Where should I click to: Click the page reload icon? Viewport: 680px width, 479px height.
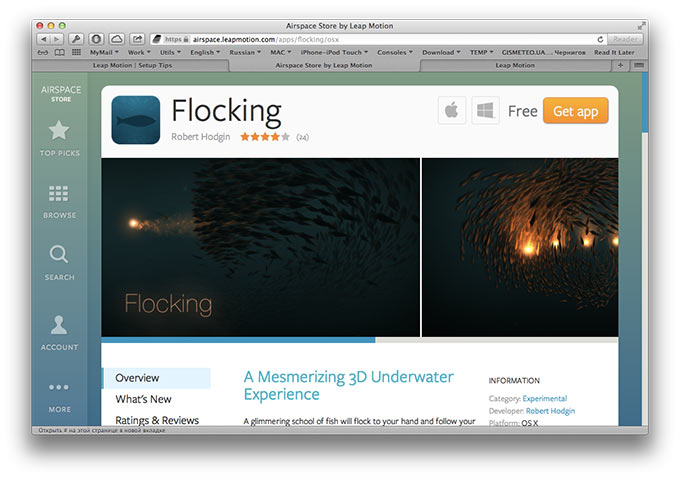click(x=600, y=39)
